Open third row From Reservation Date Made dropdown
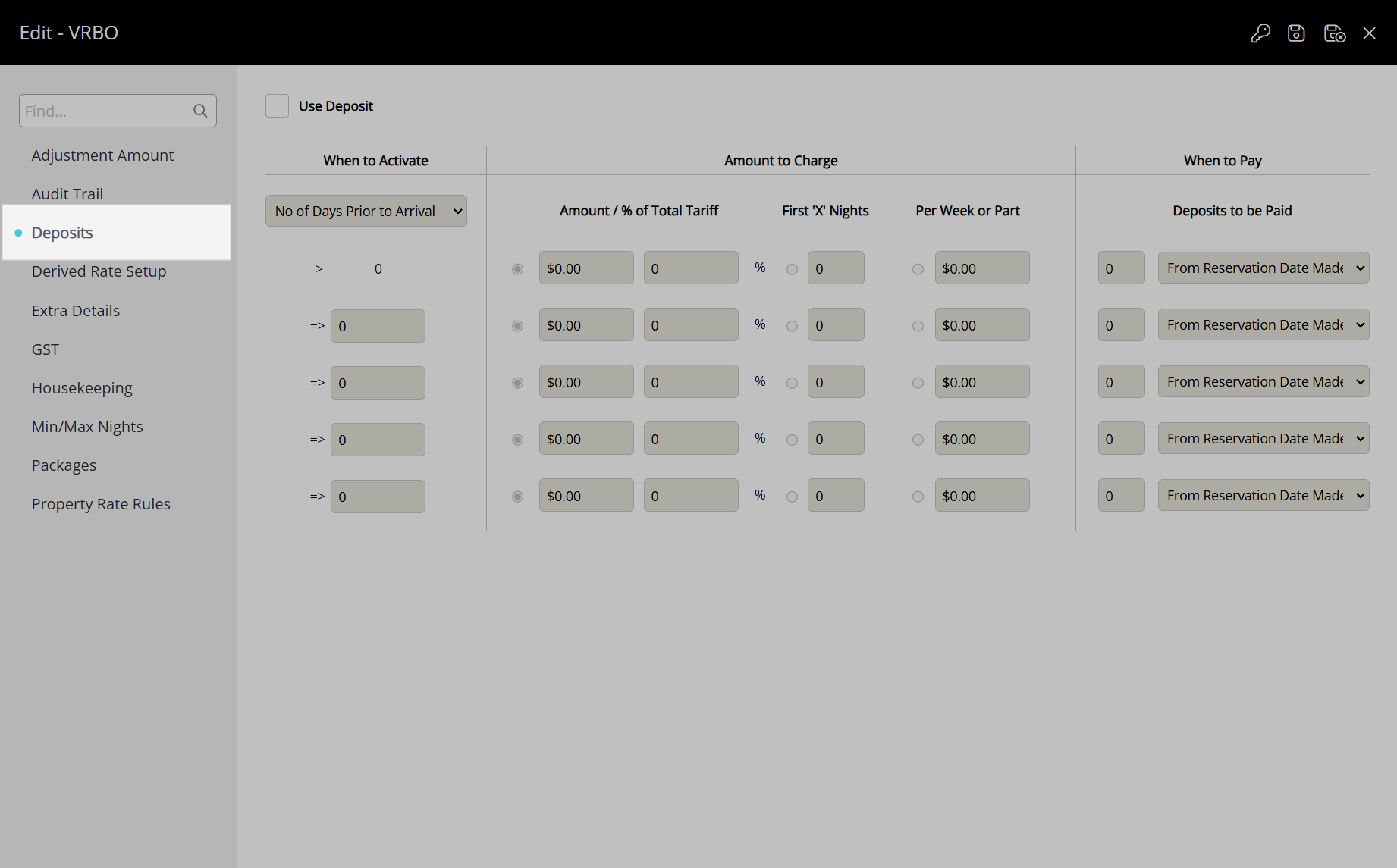The height and width of the screenshot is (868, 1397). point(1264,381)
